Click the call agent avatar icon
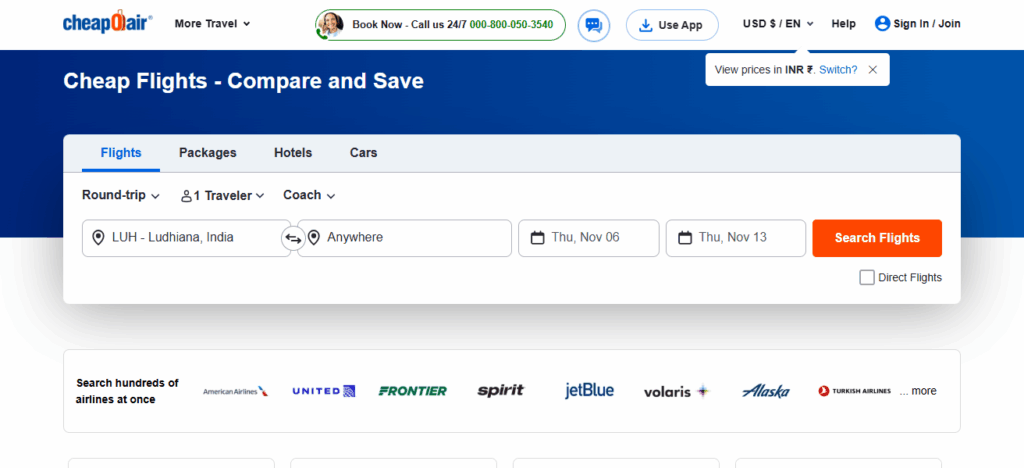The image size is (1024, 468). pos(330,25)
